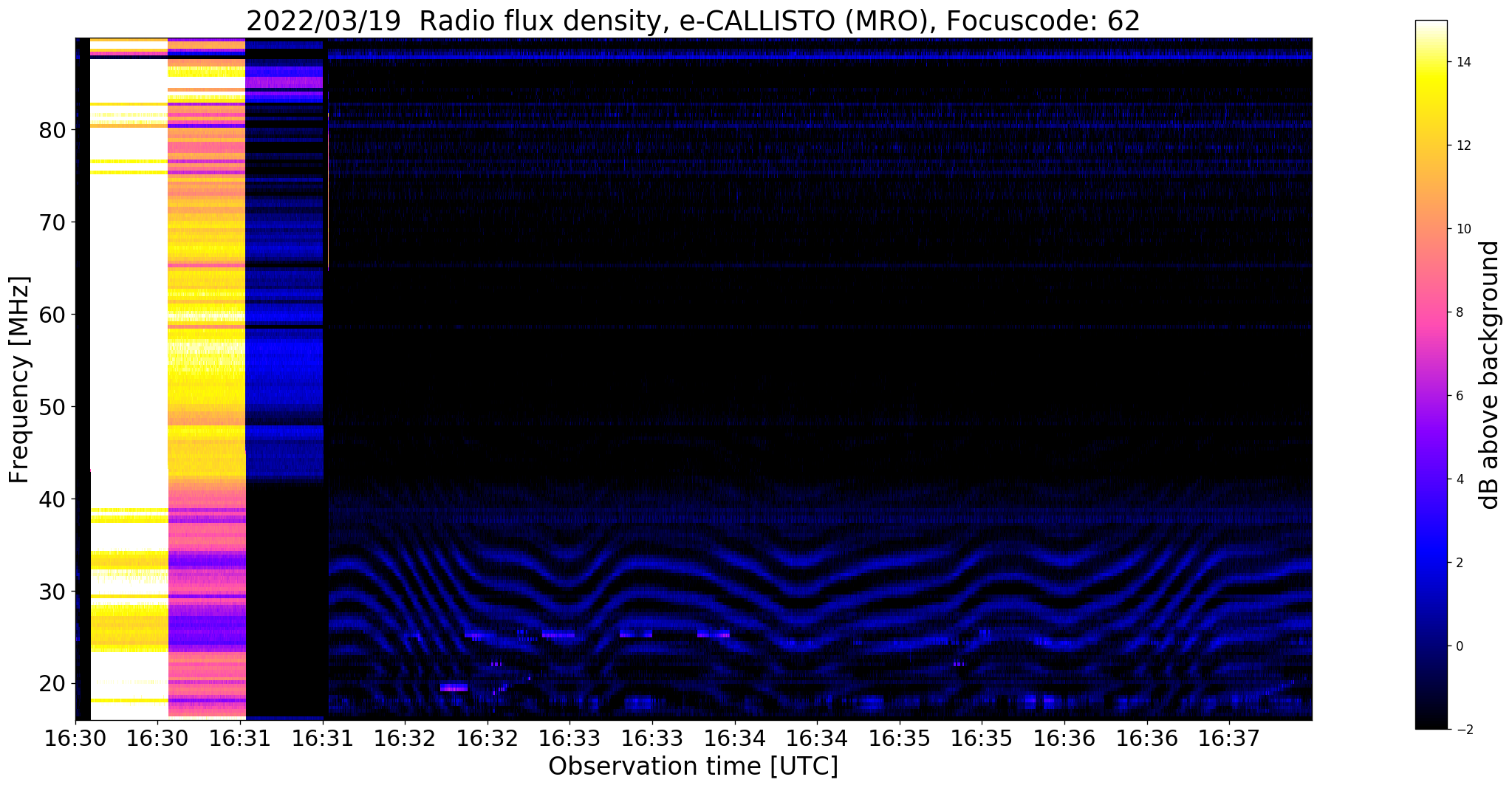This screenshot has height=788, width=1512.
Task: Click the 16:37 time tick label
Action: (1229, 738)
